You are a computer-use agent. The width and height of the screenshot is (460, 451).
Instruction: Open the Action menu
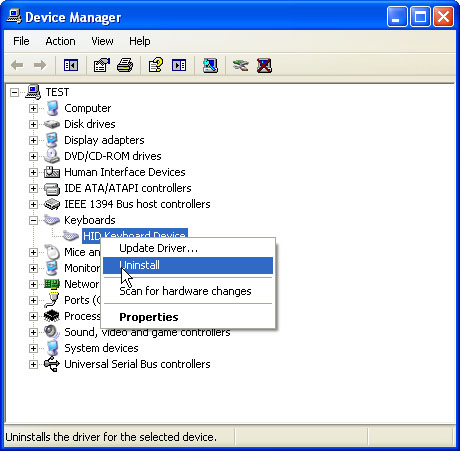[x=60, y=41]
